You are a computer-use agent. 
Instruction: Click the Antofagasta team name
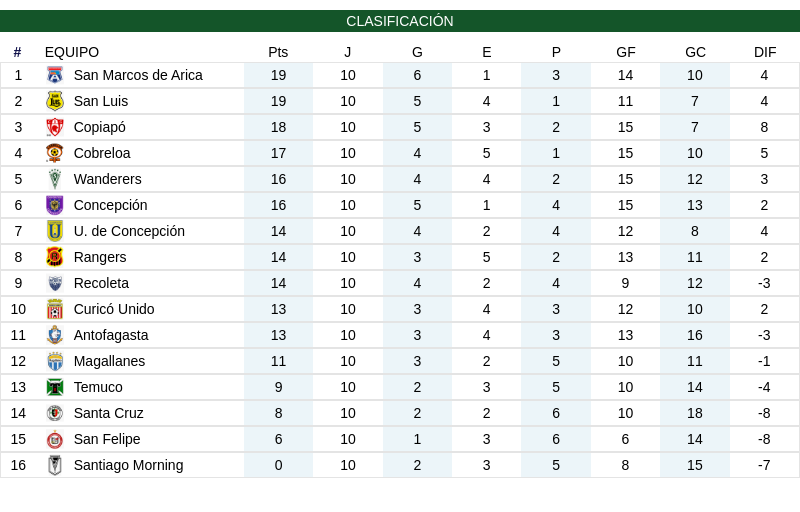point(111,335)
